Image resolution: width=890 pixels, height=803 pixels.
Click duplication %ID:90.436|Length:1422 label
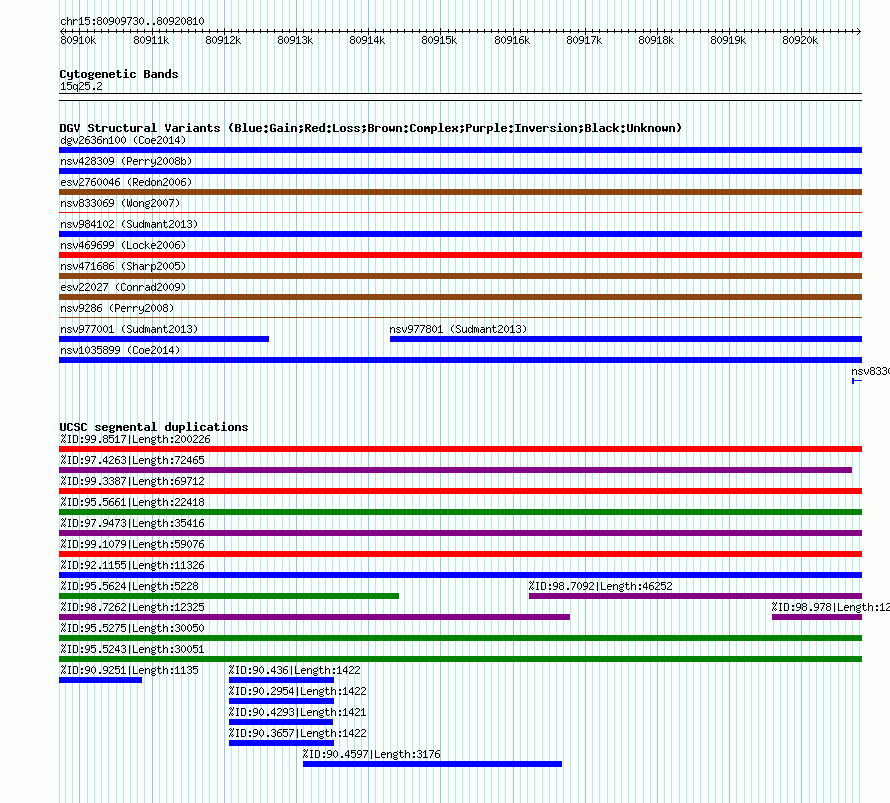[x=295, y=670]
